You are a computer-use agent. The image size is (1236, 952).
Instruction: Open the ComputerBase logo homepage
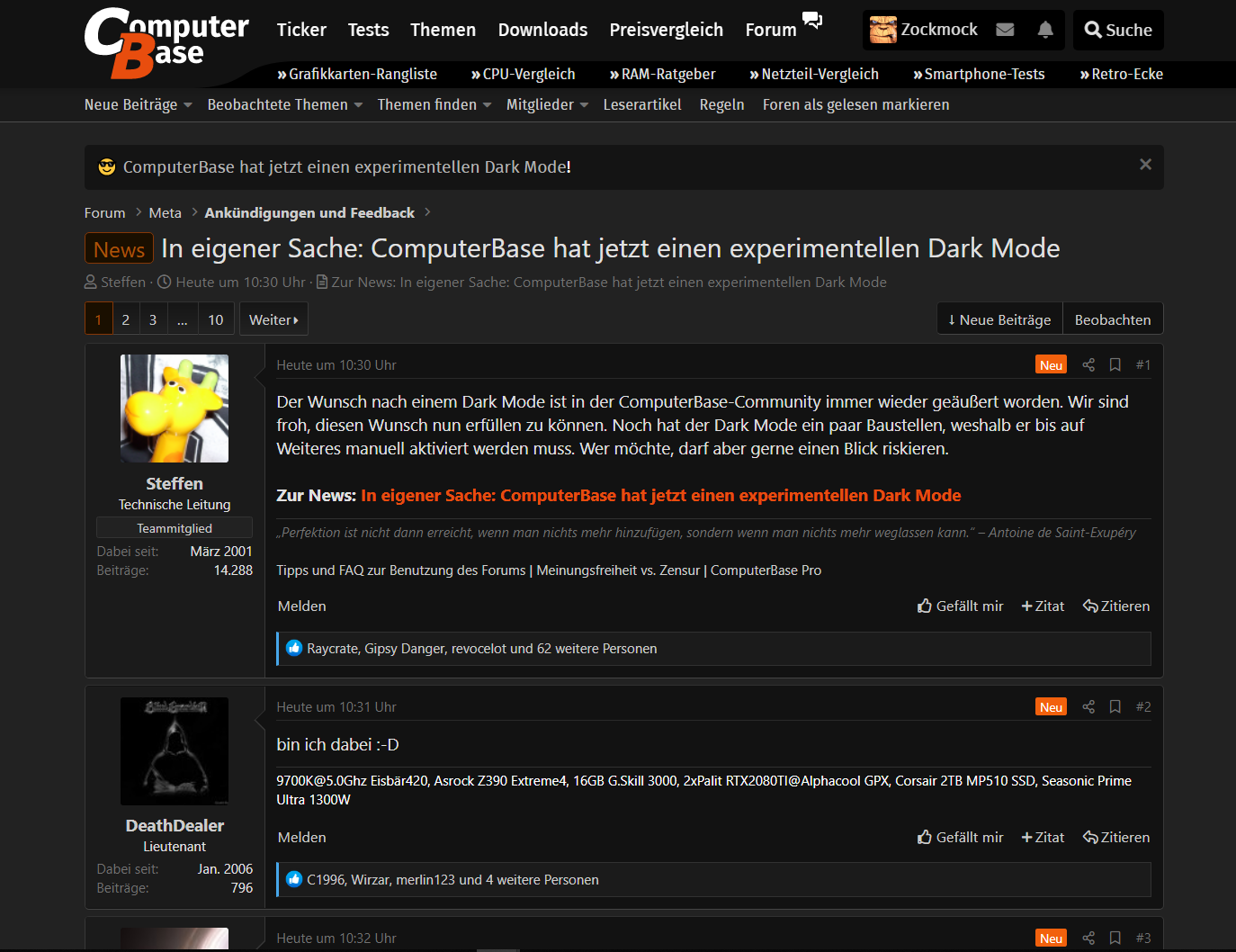point(166,41)
